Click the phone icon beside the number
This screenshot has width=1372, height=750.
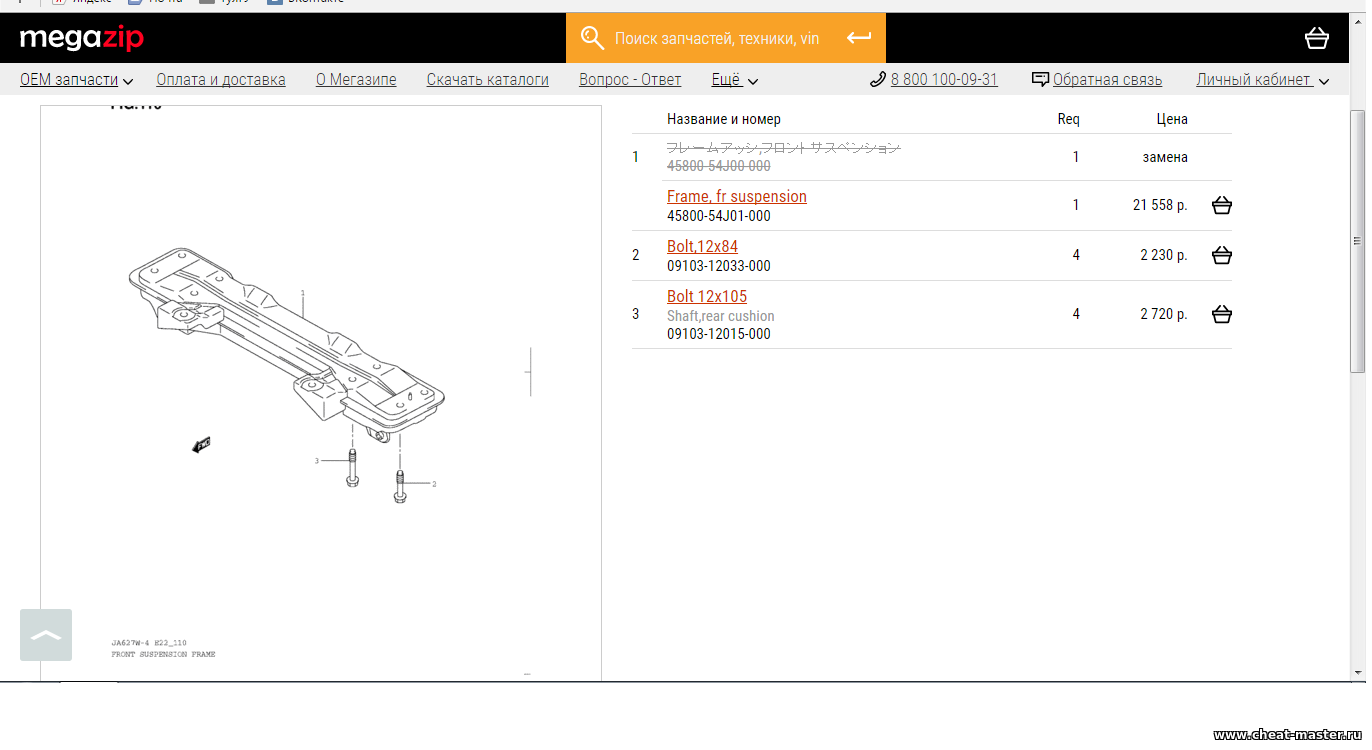(877, 80)
